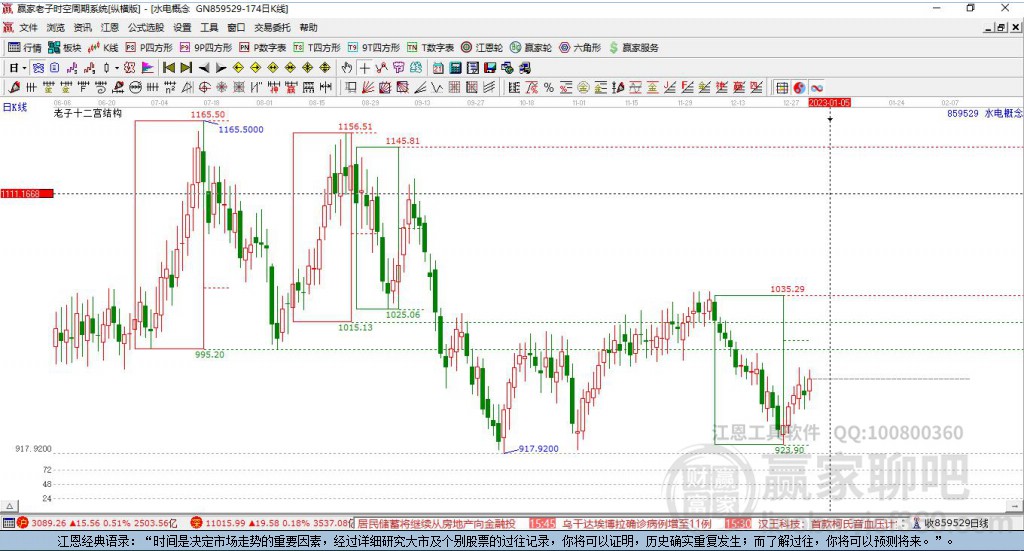Click Shenzhen index 11015.99 status entry
Image resolution: width=1024 pixels, height=551 pixels.
click(x=272, y=523)
